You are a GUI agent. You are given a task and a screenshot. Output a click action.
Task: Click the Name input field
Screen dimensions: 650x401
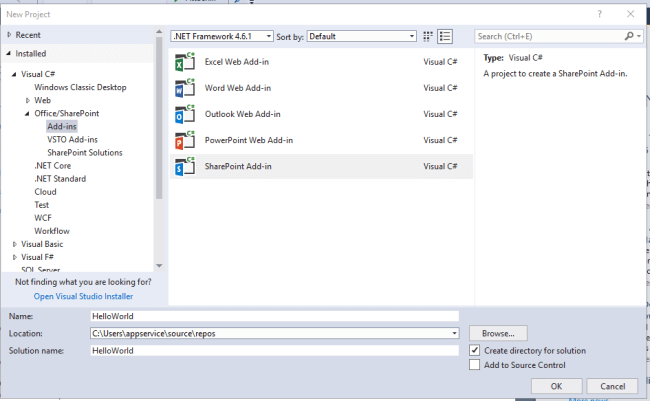click(274, 316)
